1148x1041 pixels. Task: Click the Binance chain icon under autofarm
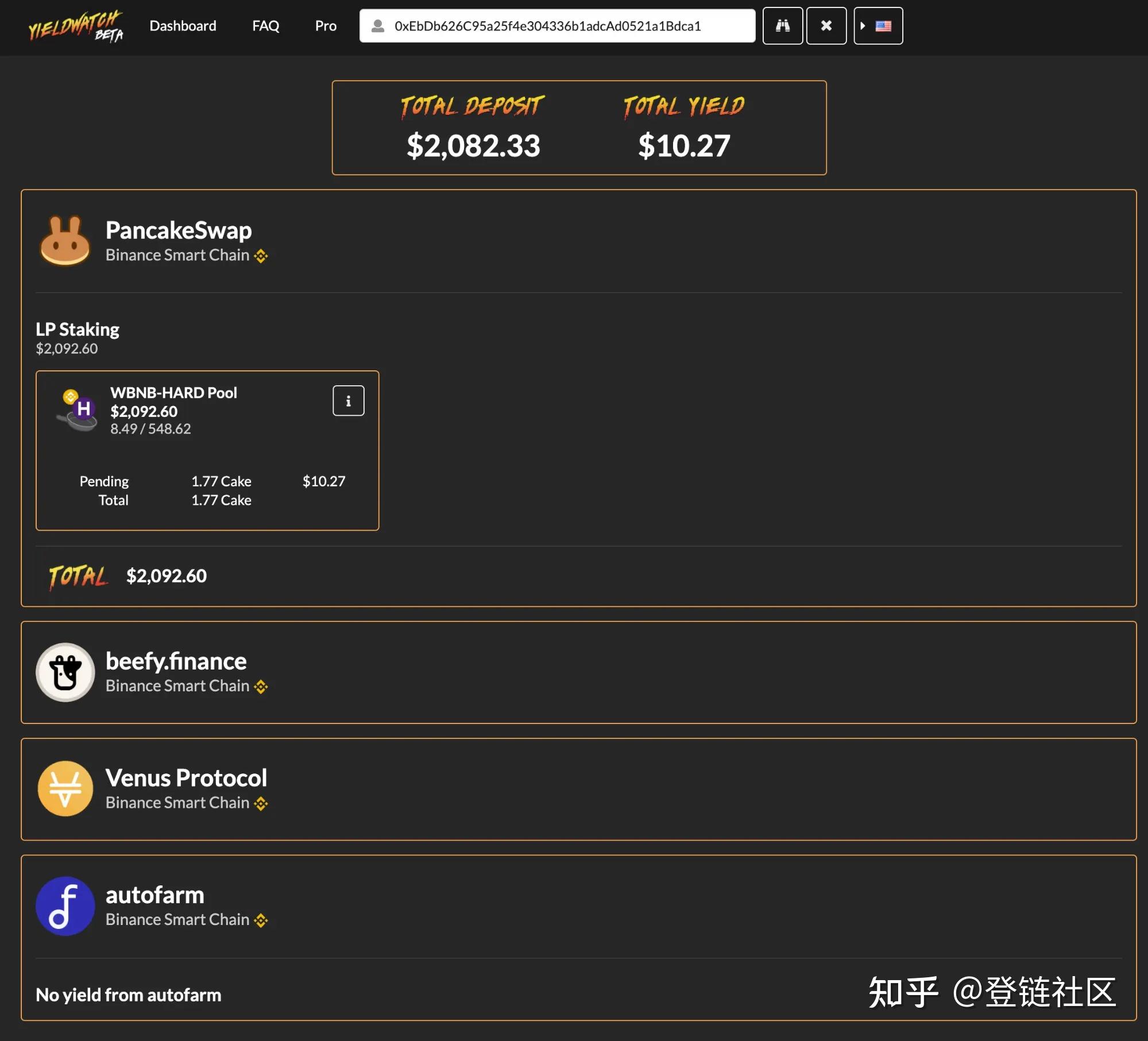261,920
